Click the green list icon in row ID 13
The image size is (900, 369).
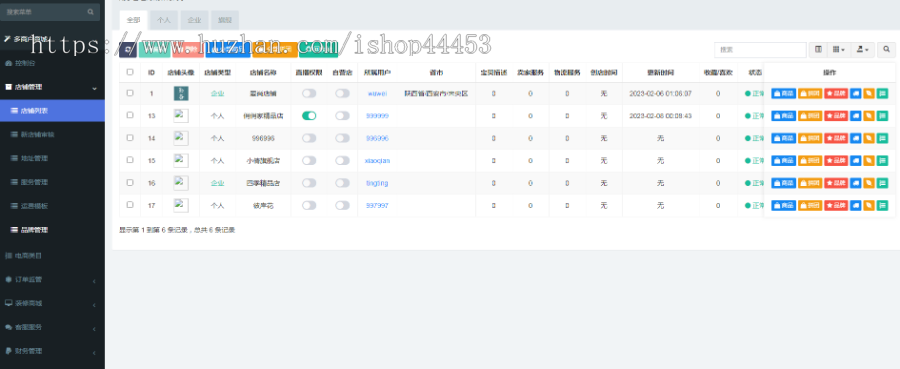[x=882, y=116]
